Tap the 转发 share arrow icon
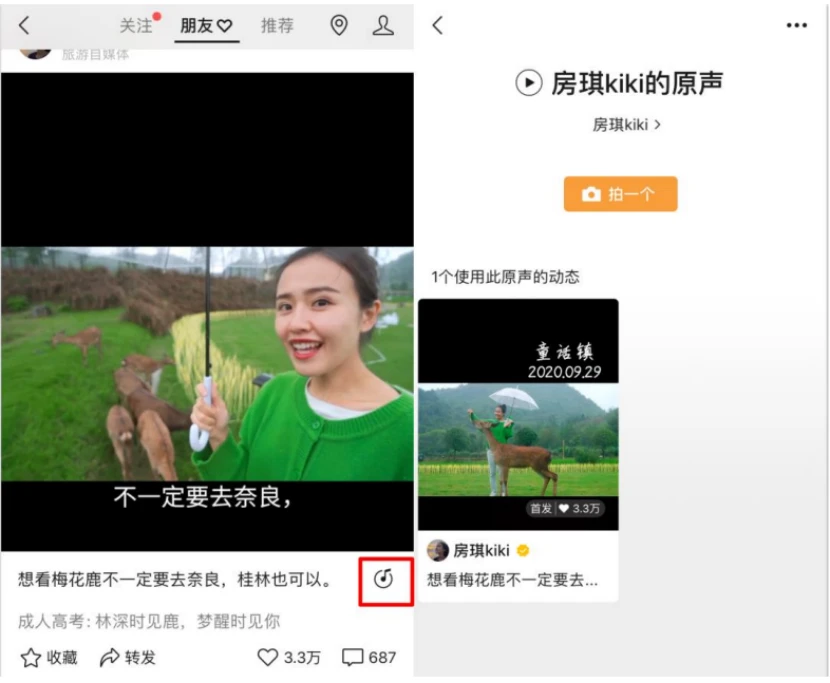Screen dimensions: 830x683 click(110, 657)
